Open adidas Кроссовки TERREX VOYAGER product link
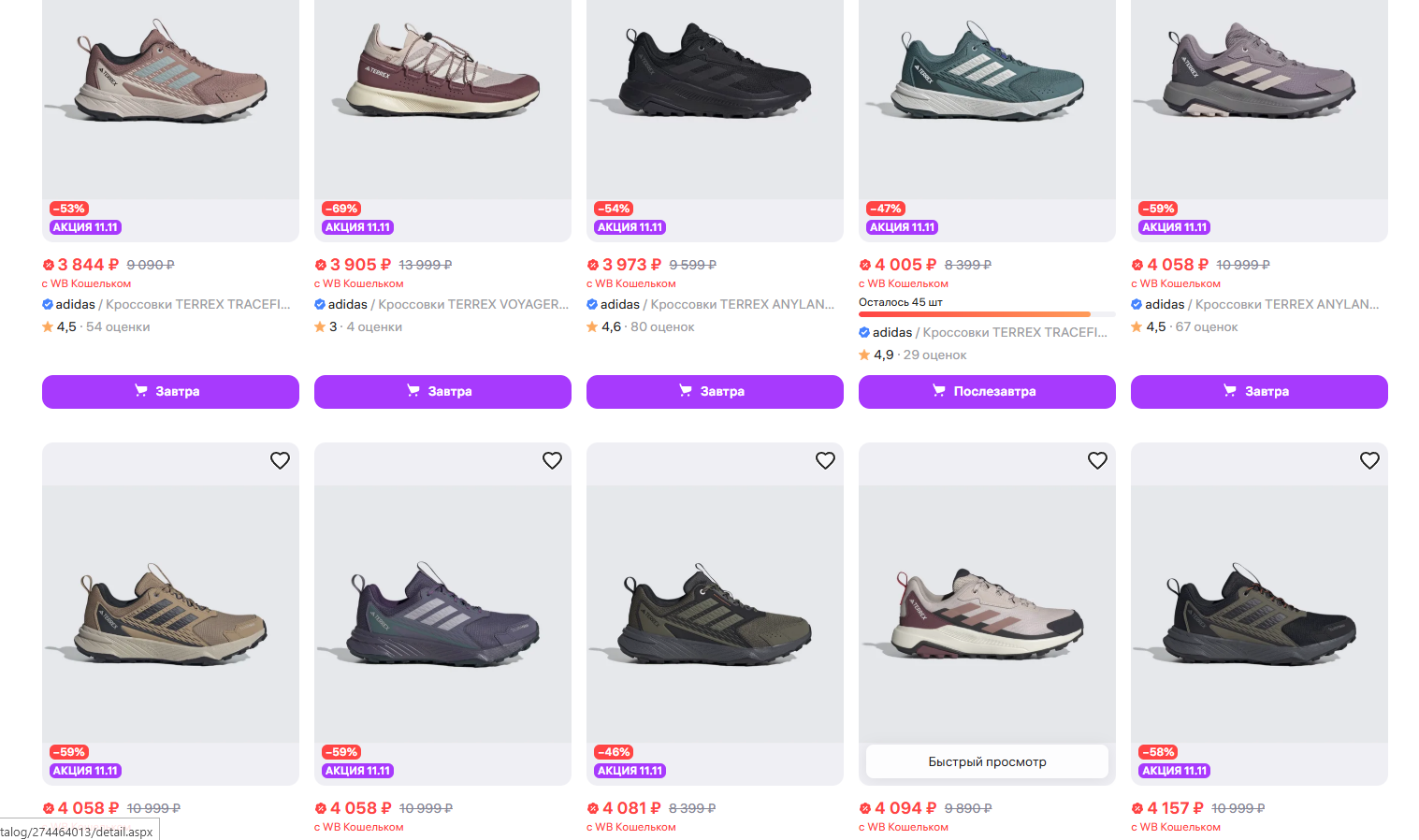 (447, 304)
